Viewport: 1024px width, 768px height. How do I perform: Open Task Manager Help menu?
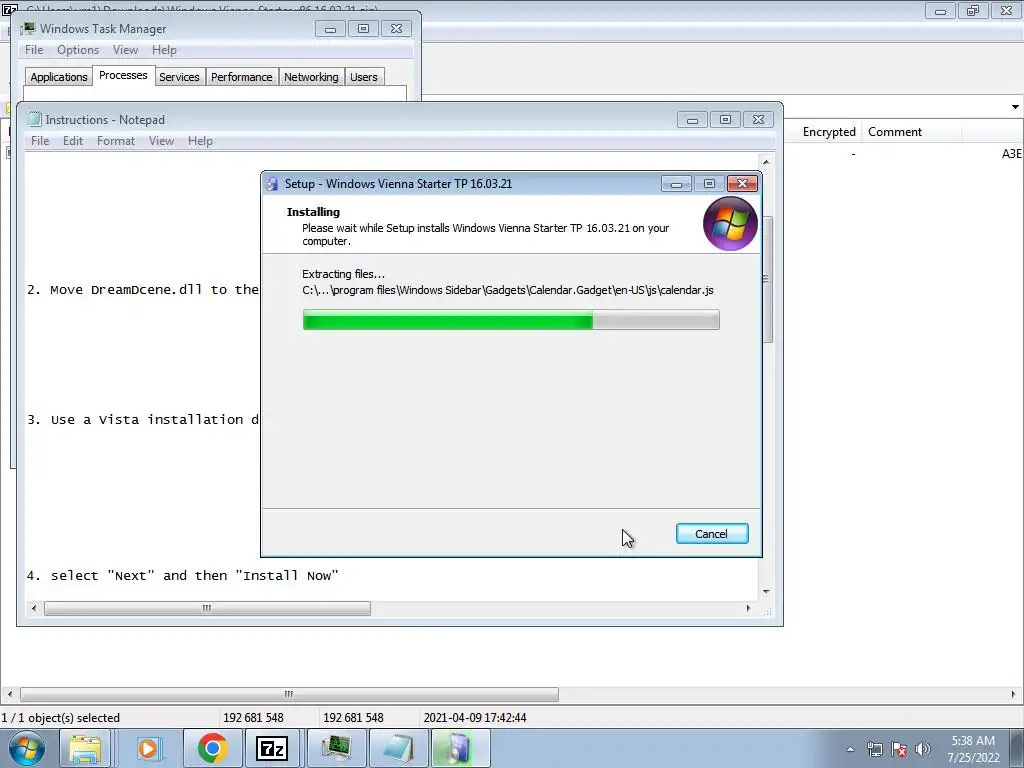point(164,50)
